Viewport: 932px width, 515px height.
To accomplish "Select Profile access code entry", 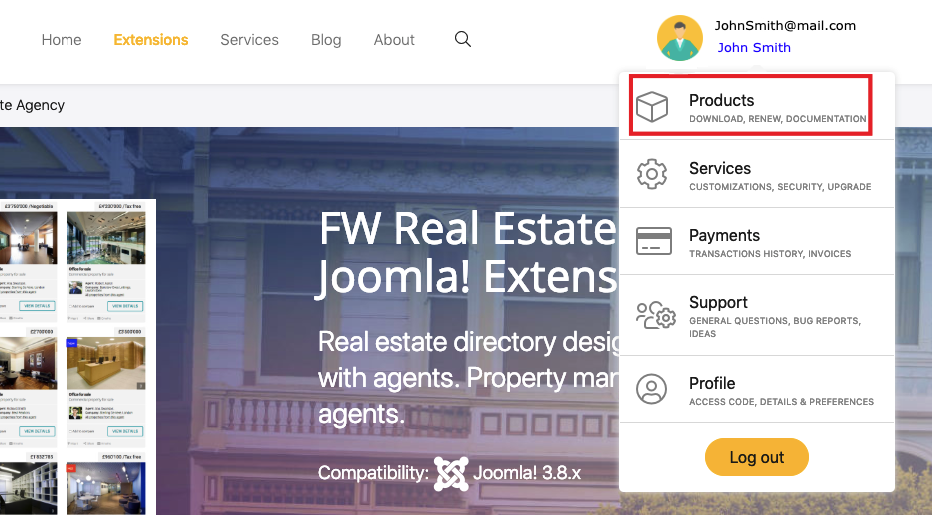I will click(x=757, y=390).
